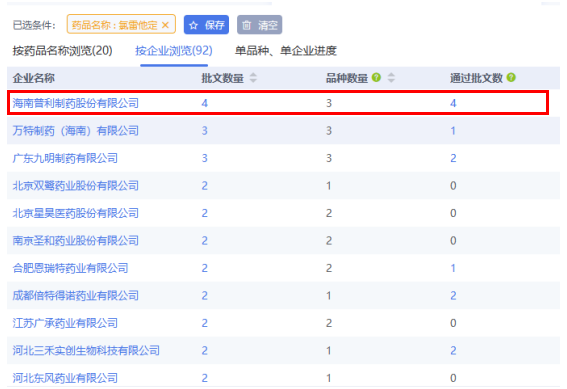The height and width of the screenshot is (389, 567).
Task: Click the 保存 button
Action: click(x=206, y=25)
